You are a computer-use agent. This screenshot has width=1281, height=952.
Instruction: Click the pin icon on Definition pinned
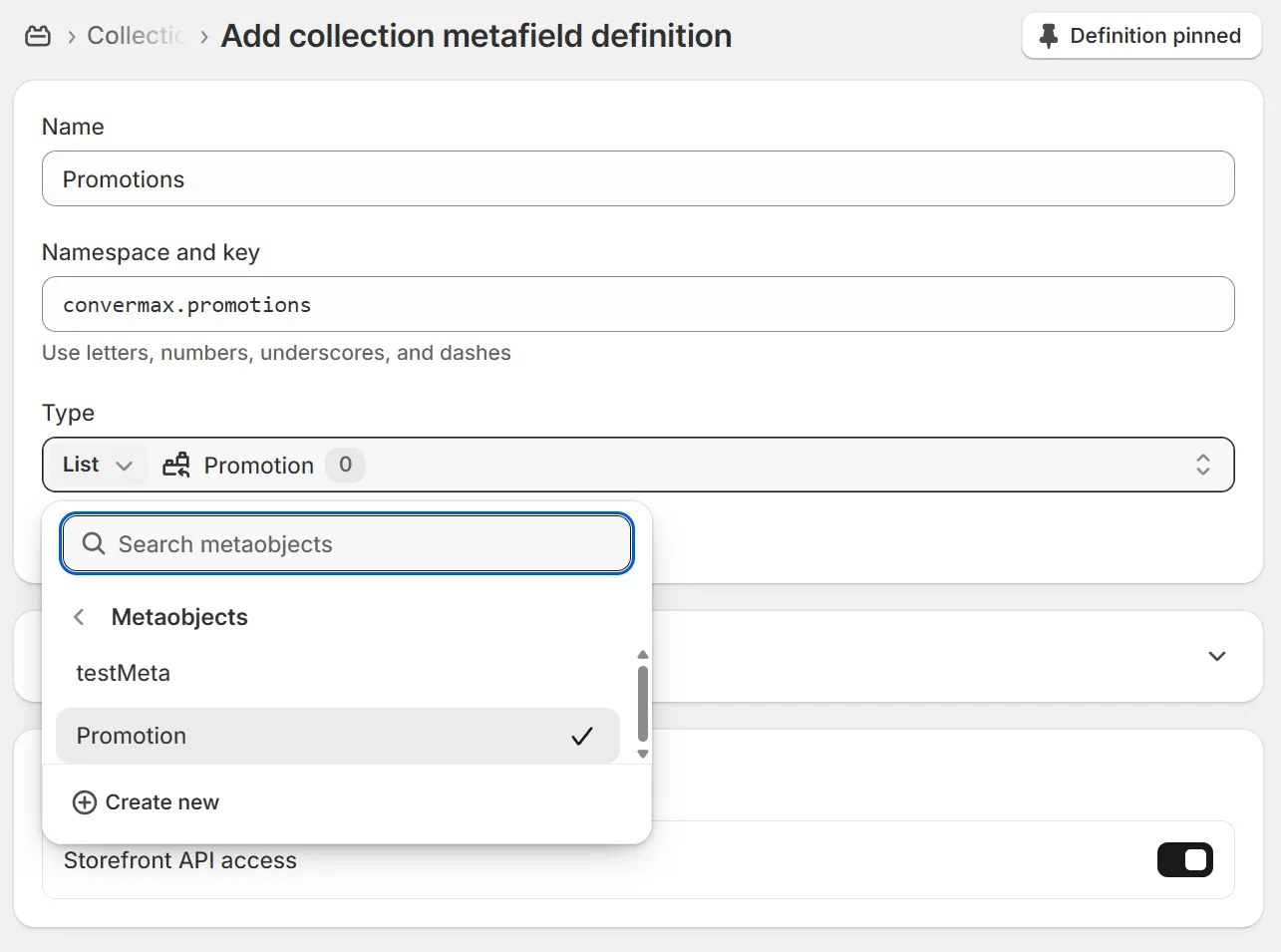click(x=1048, y=37)
